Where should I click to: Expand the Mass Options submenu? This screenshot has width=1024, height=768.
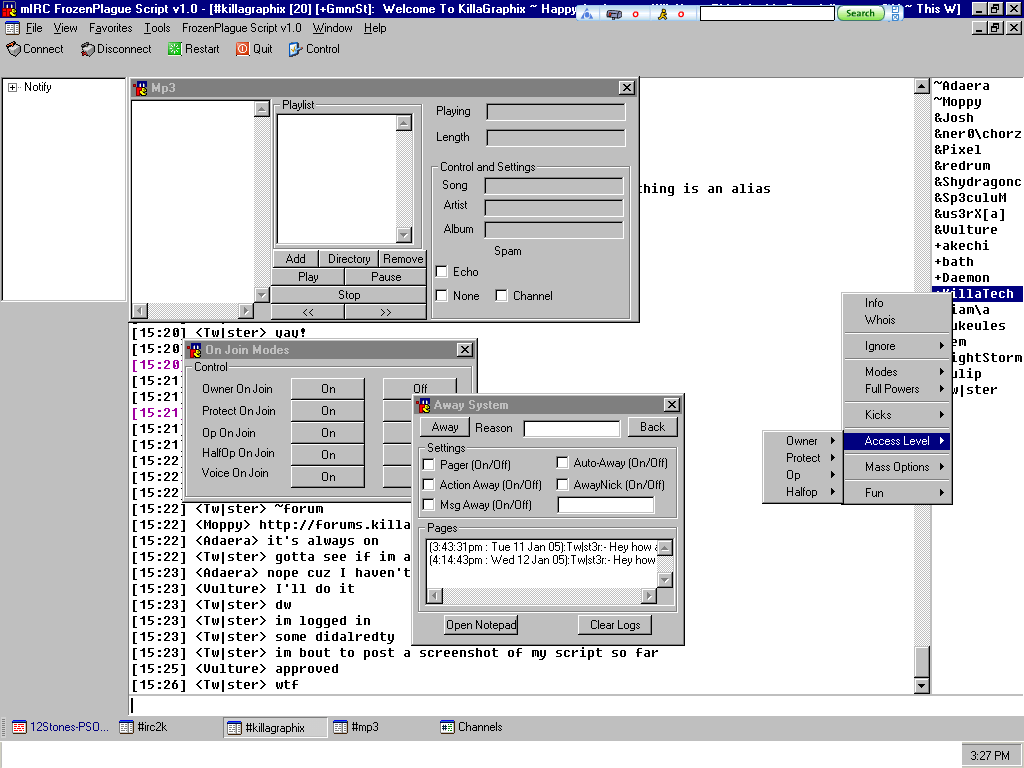pos(897,467)
